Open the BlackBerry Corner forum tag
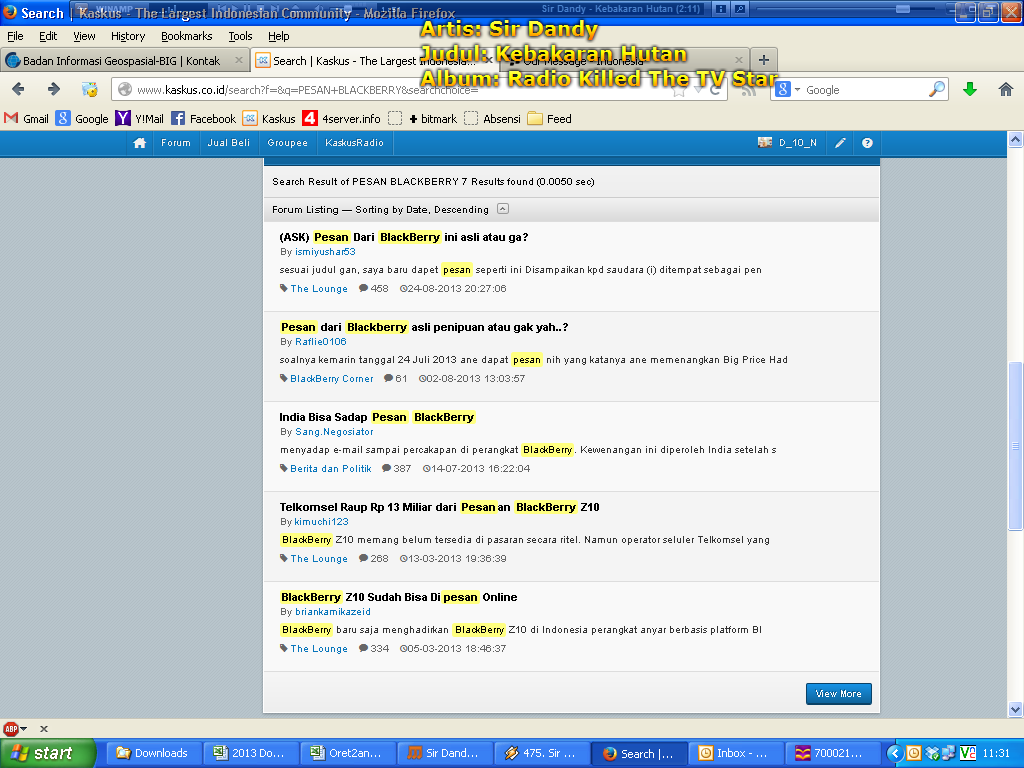The width and height of the screenshot is (1024, 768). [x=332, y=379]
